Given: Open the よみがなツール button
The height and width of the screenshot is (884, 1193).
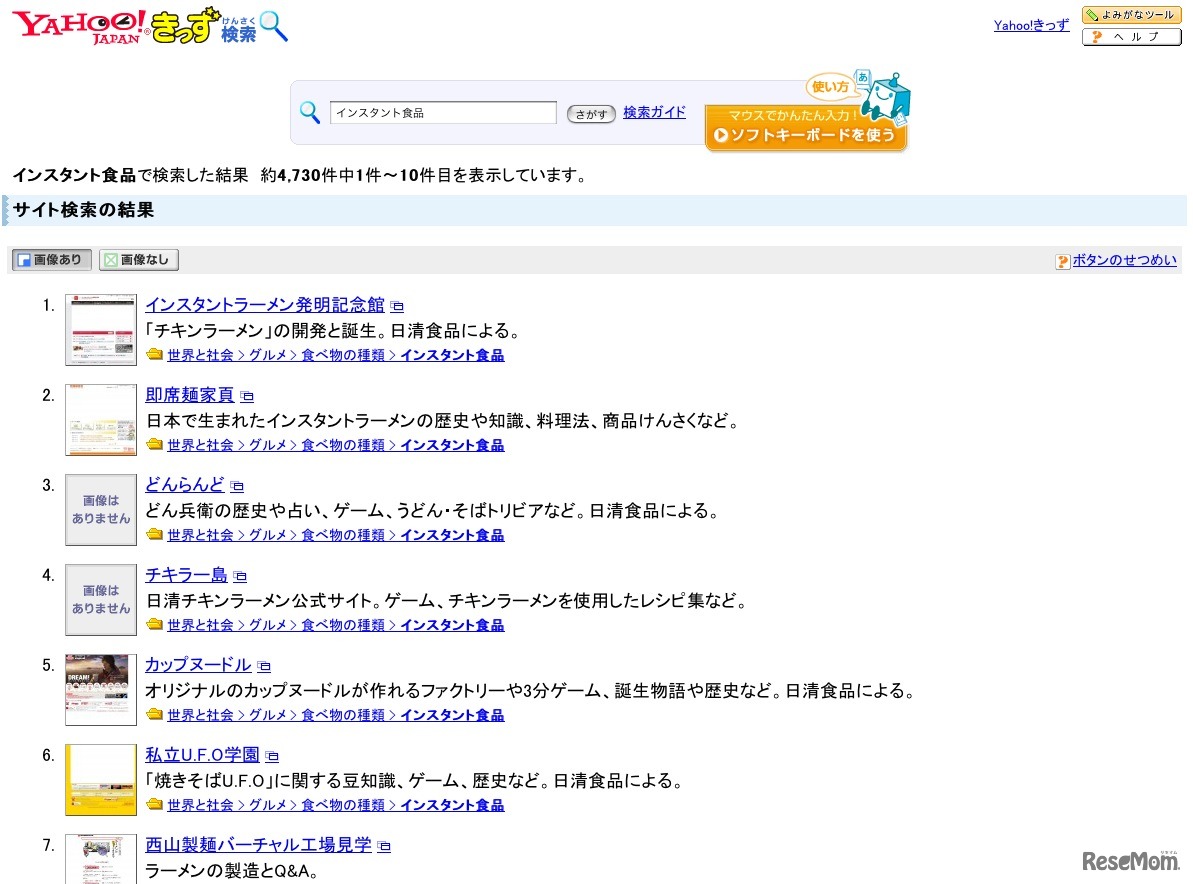Looking at the screenshot, I should [x=1131, y=15].
